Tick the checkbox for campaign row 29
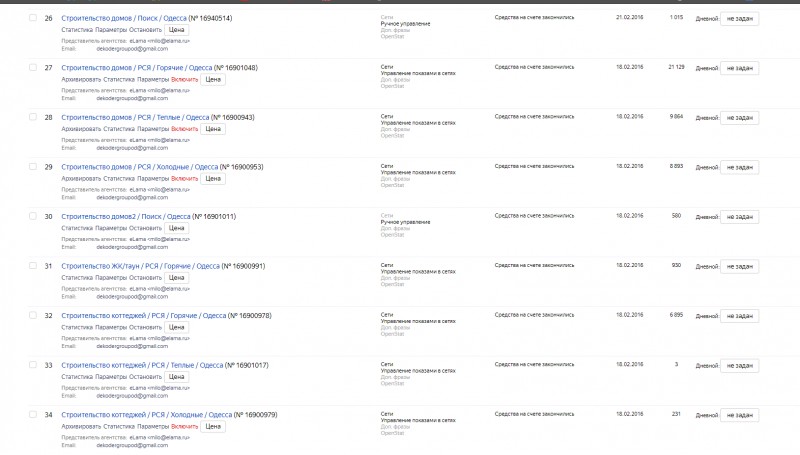 [33, 167]
